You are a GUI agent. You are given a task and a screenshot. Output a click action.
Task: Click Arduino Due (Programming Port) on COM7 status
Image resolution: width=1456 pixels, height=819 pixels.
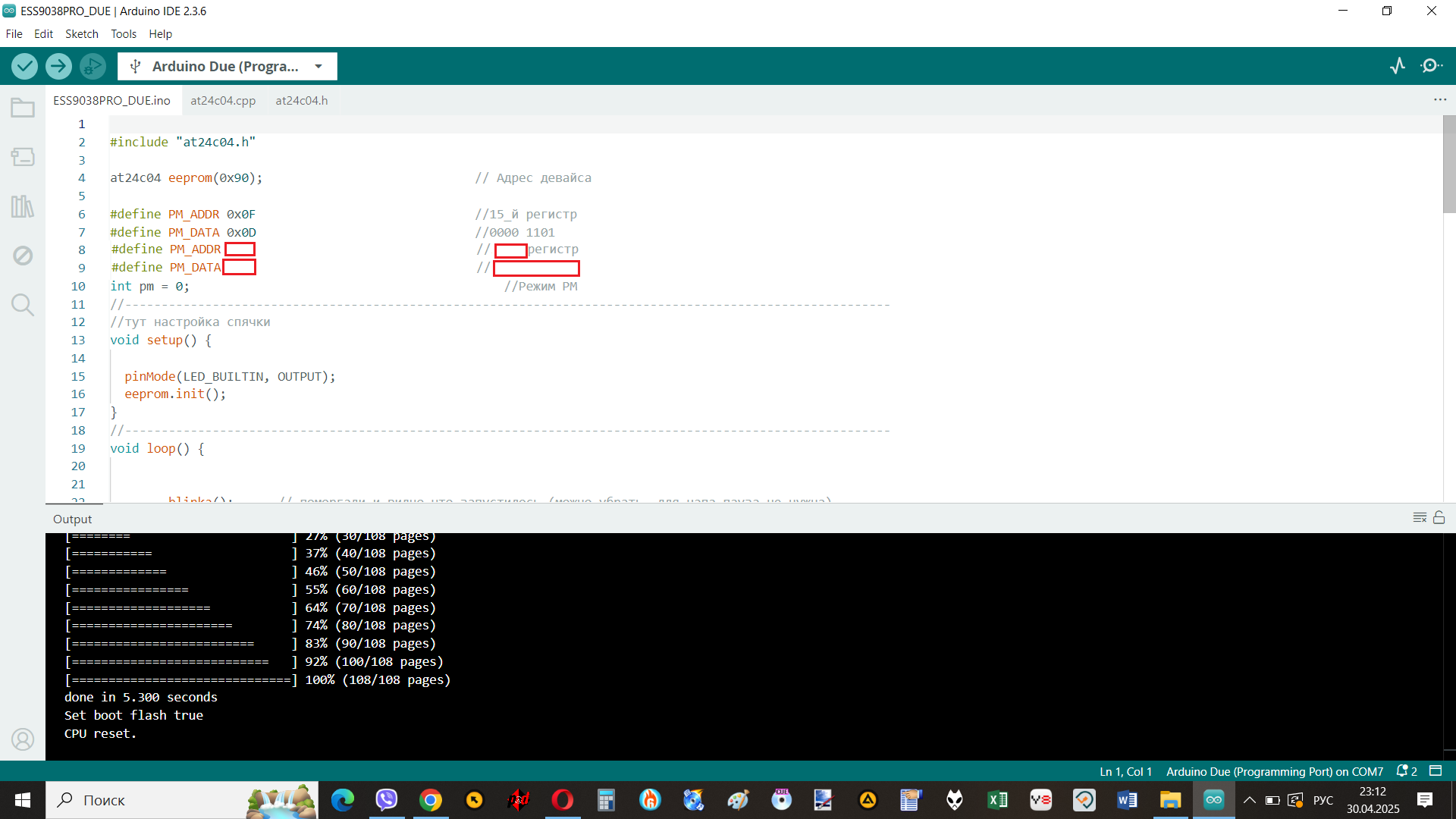1275,771
